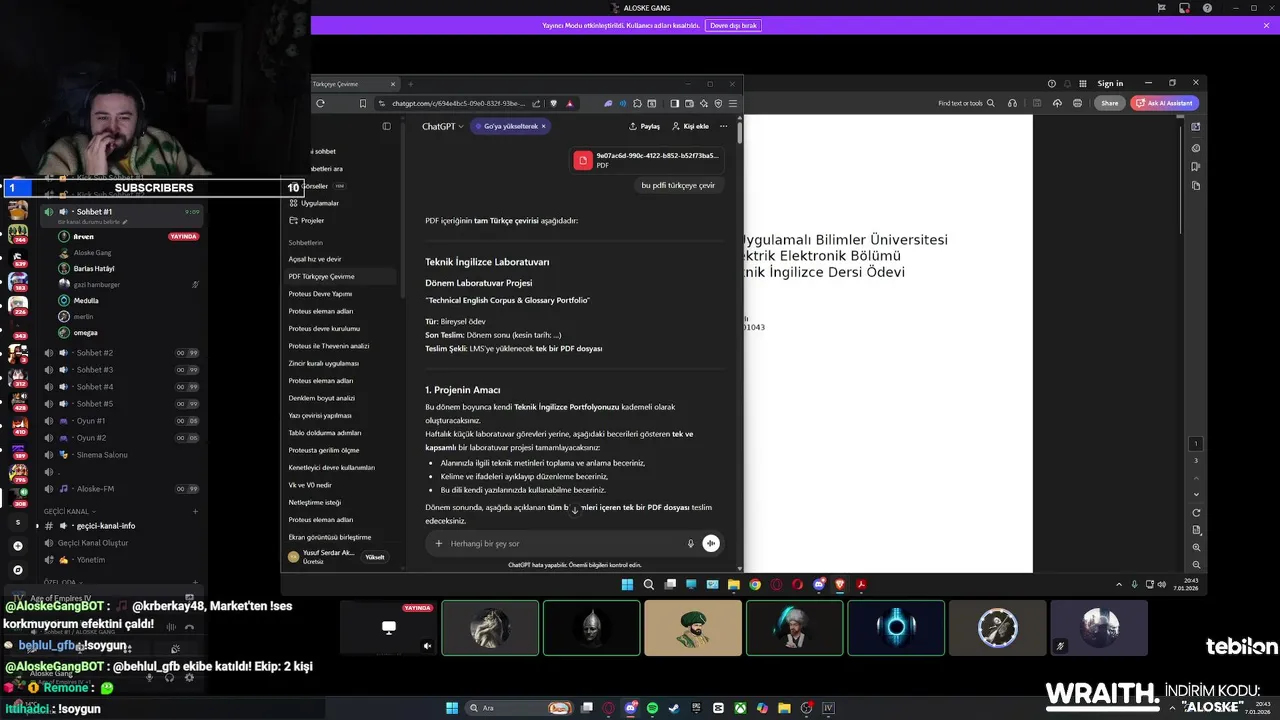Toggle the browser sidebar panel icon
The height and width of the screenshot is (720, 1280).
pos(674,103)
